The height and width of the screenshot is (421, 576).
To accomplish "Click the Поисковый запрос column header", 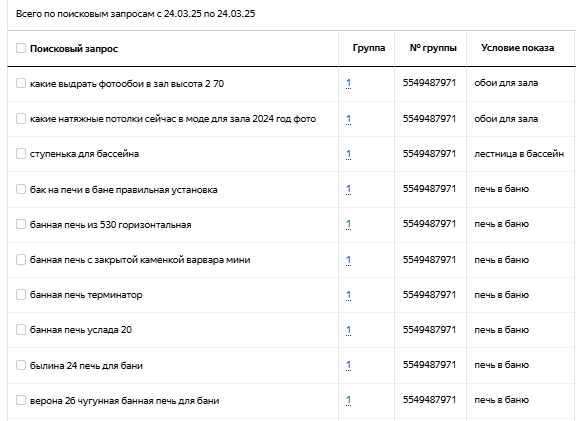I will pos(74,48).
